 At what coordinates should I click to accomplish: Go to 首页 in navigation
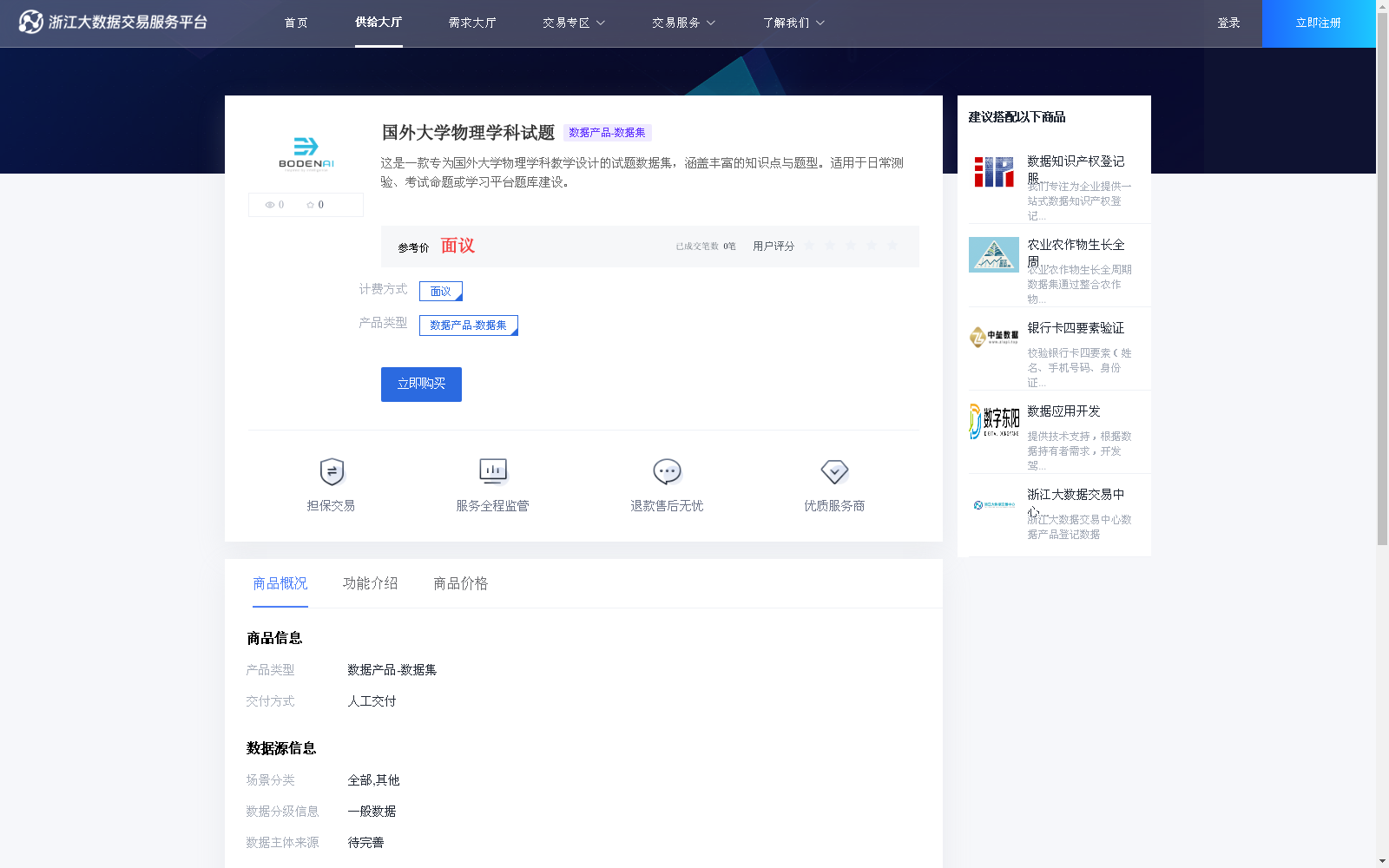coord(296,23)
